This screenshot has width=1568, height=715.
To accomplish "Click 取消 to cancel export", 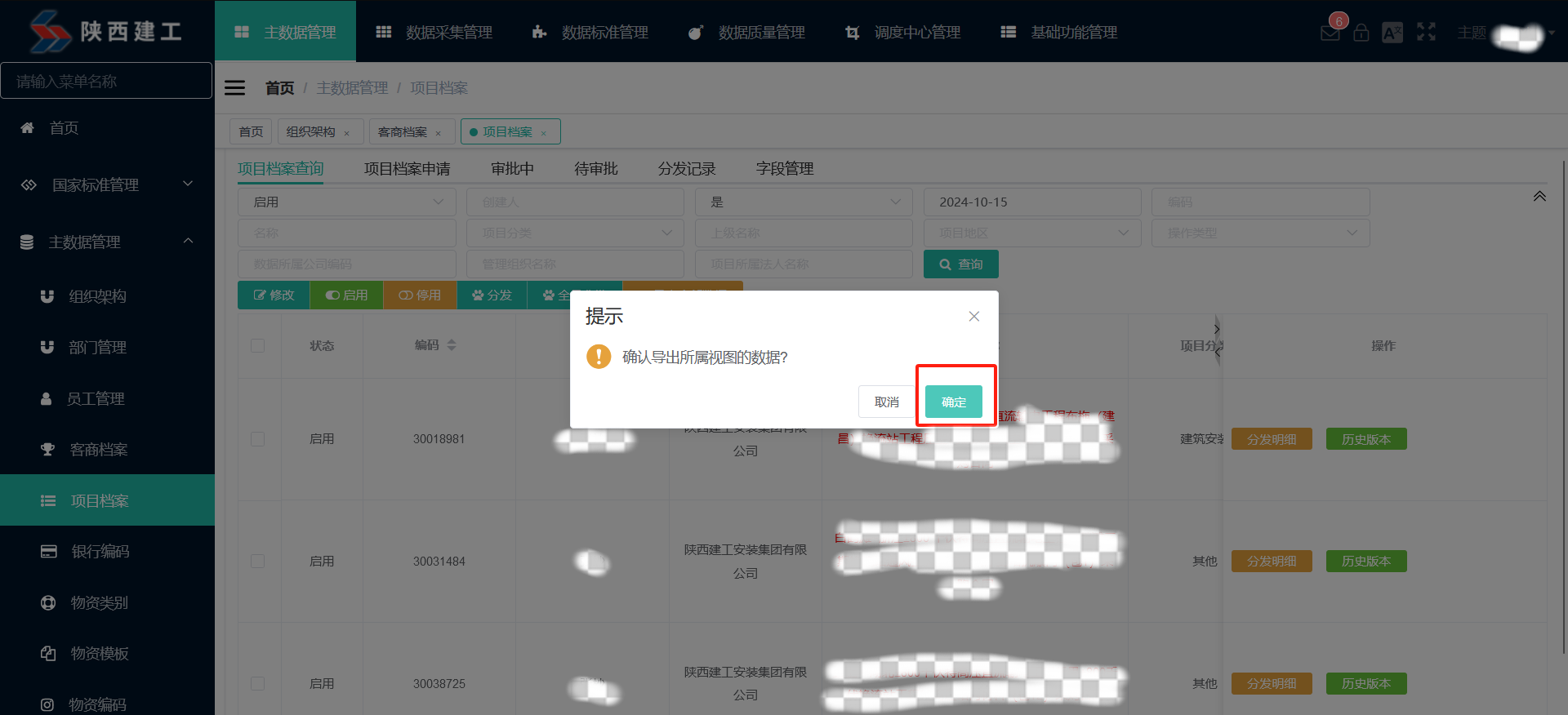I will (886, 402).
